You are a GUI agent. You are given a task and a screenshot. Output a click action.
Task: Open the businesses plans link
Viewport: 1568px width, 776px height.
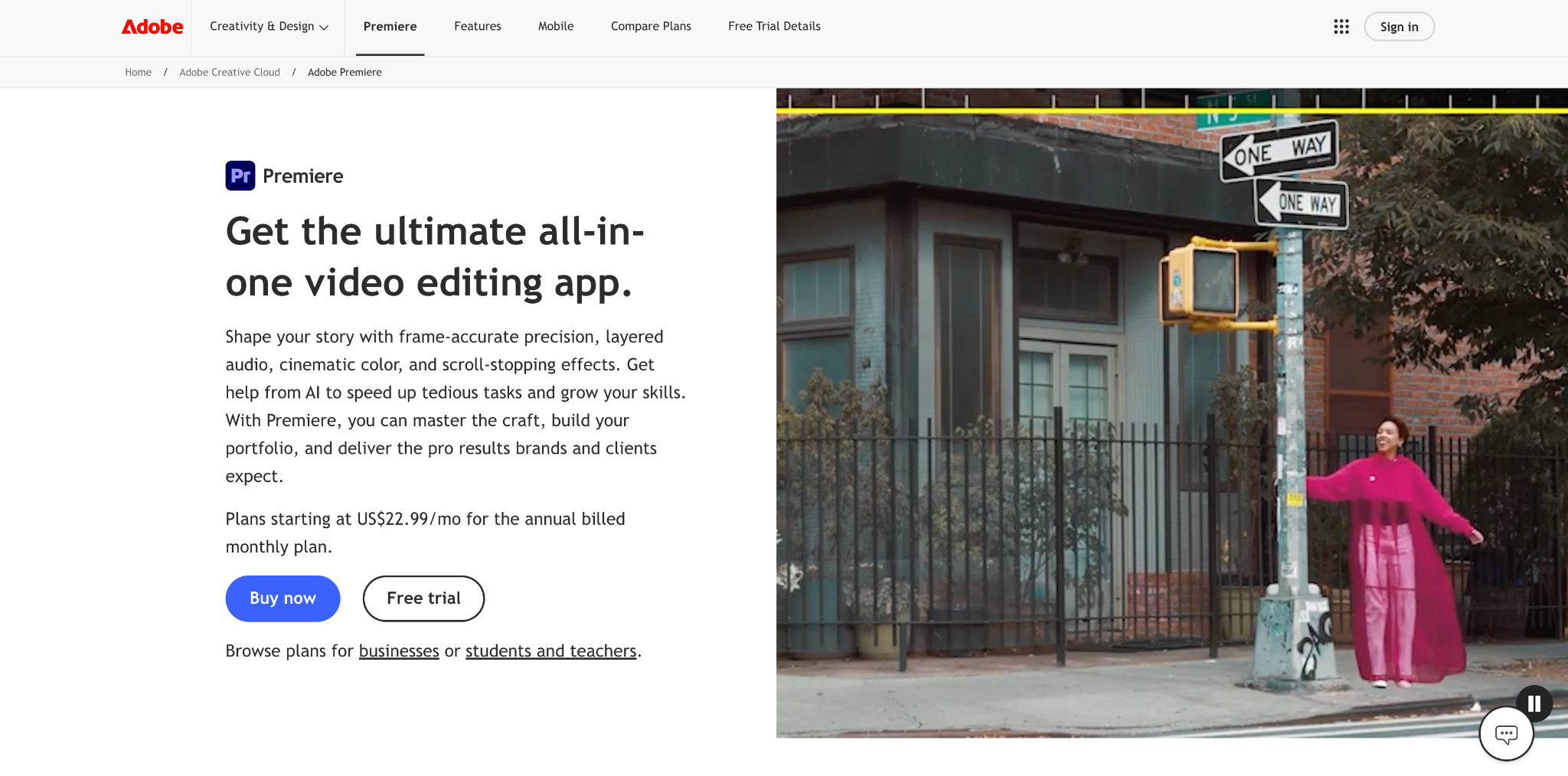(399, 651)
